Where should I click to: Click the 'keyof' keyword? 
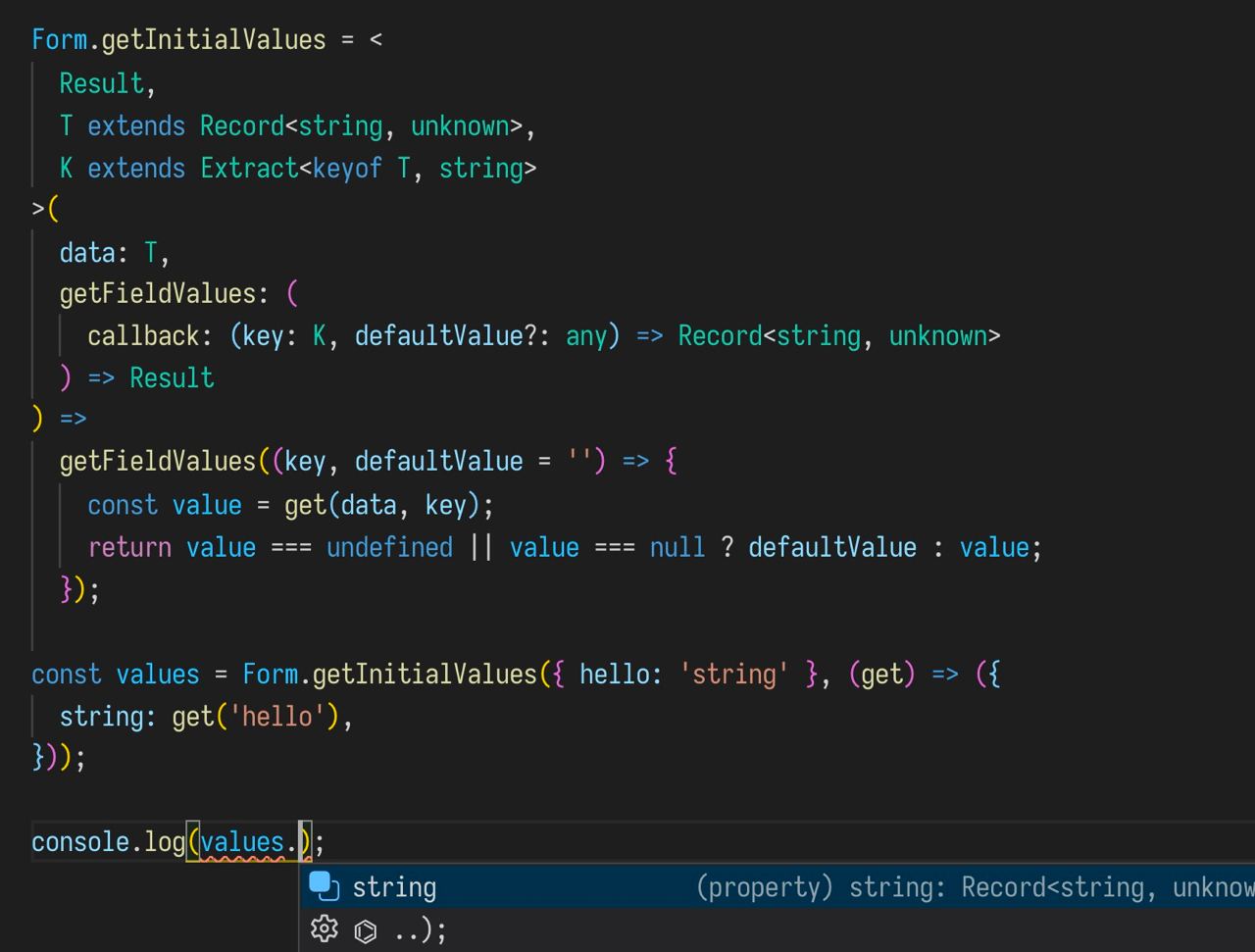(347, 169)
